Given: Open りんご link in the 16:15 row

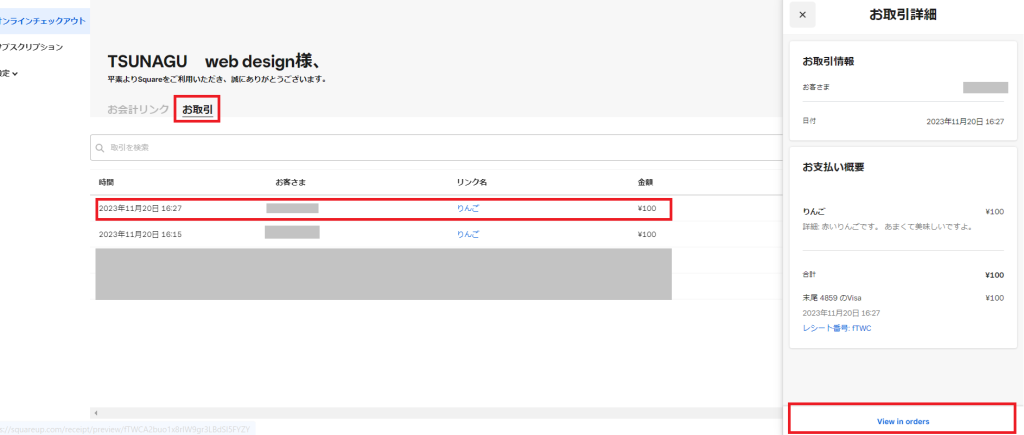Looking at the screenshot, I should coord(468,234).
